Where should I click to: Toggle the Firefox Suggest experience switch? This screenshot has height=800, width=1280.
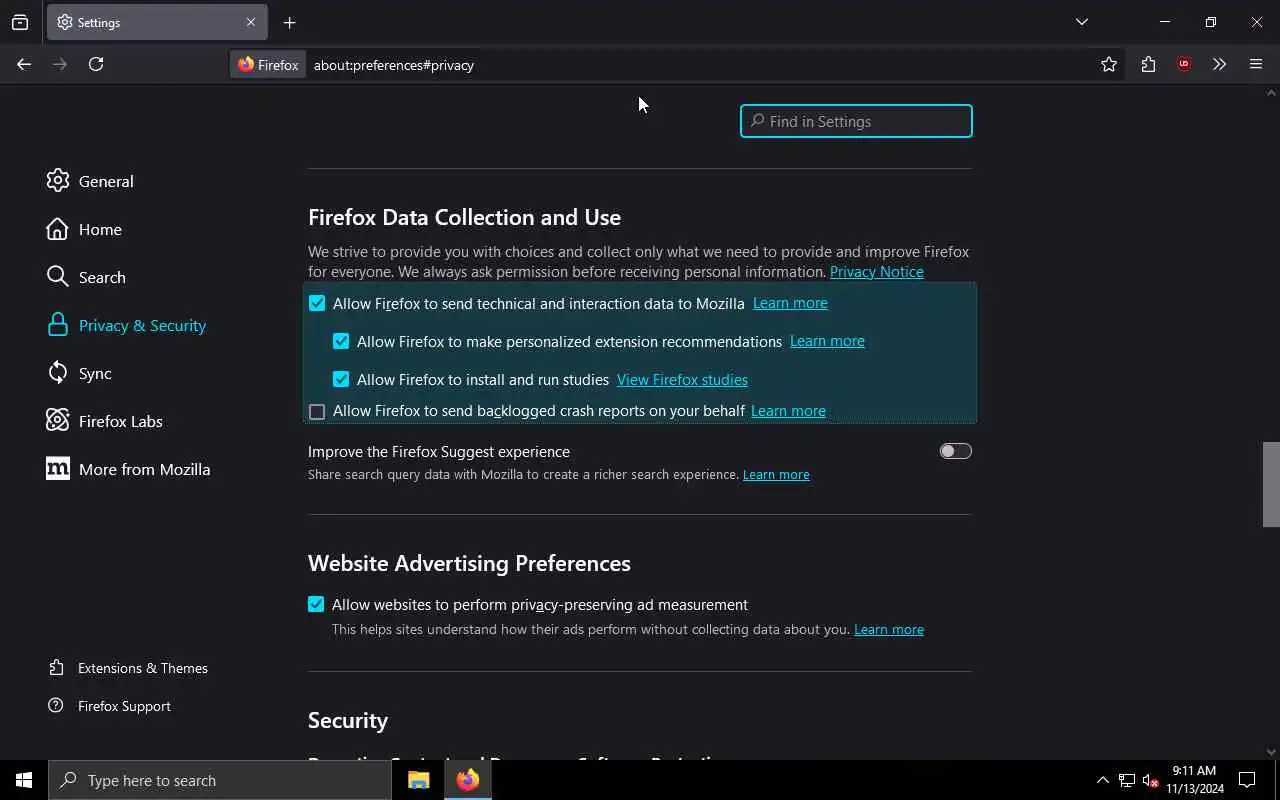(955, 451)
